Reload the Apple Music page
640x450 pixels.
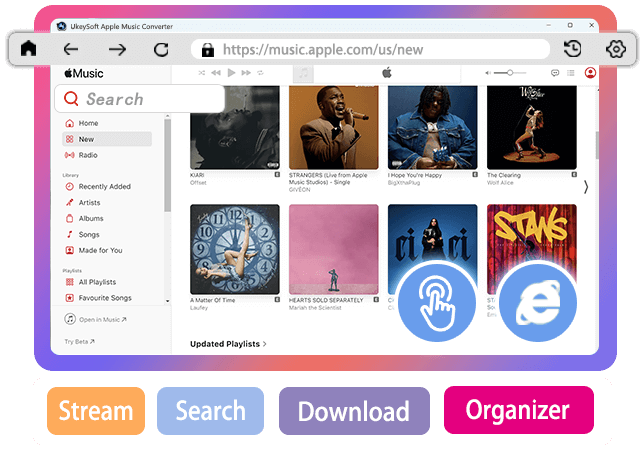161,50
